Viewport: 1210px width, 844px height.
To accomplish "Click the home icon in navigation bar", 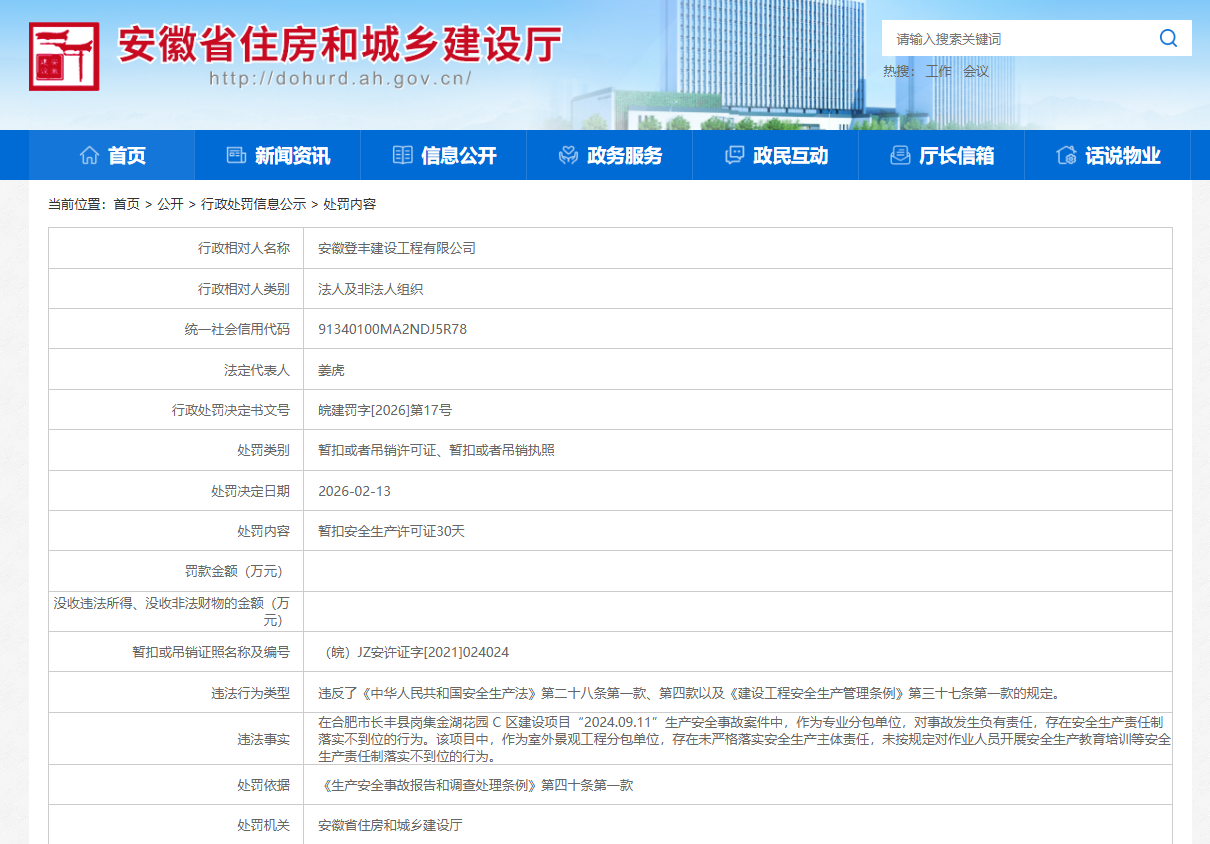I will pos(89,156).
